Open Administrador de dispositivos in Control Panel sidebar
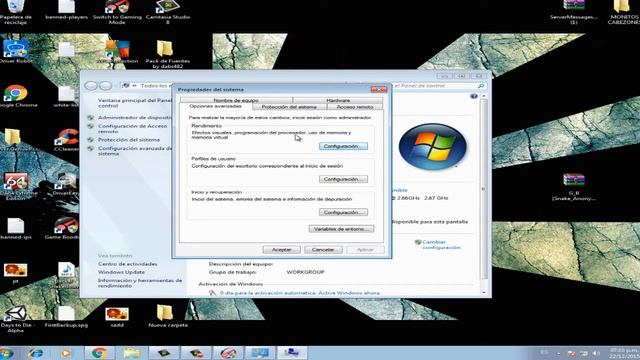This screenshot has height=360, width=640. tap(135, 118)
